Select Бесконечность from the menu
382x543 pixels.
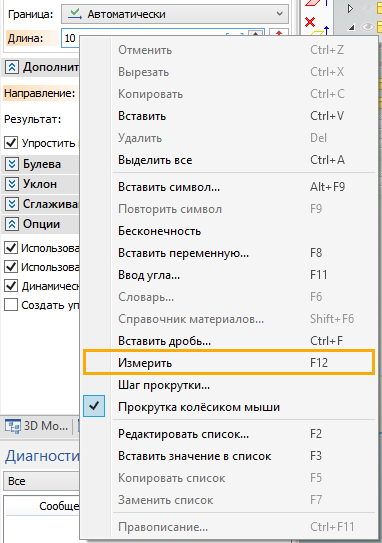point(229,231)
